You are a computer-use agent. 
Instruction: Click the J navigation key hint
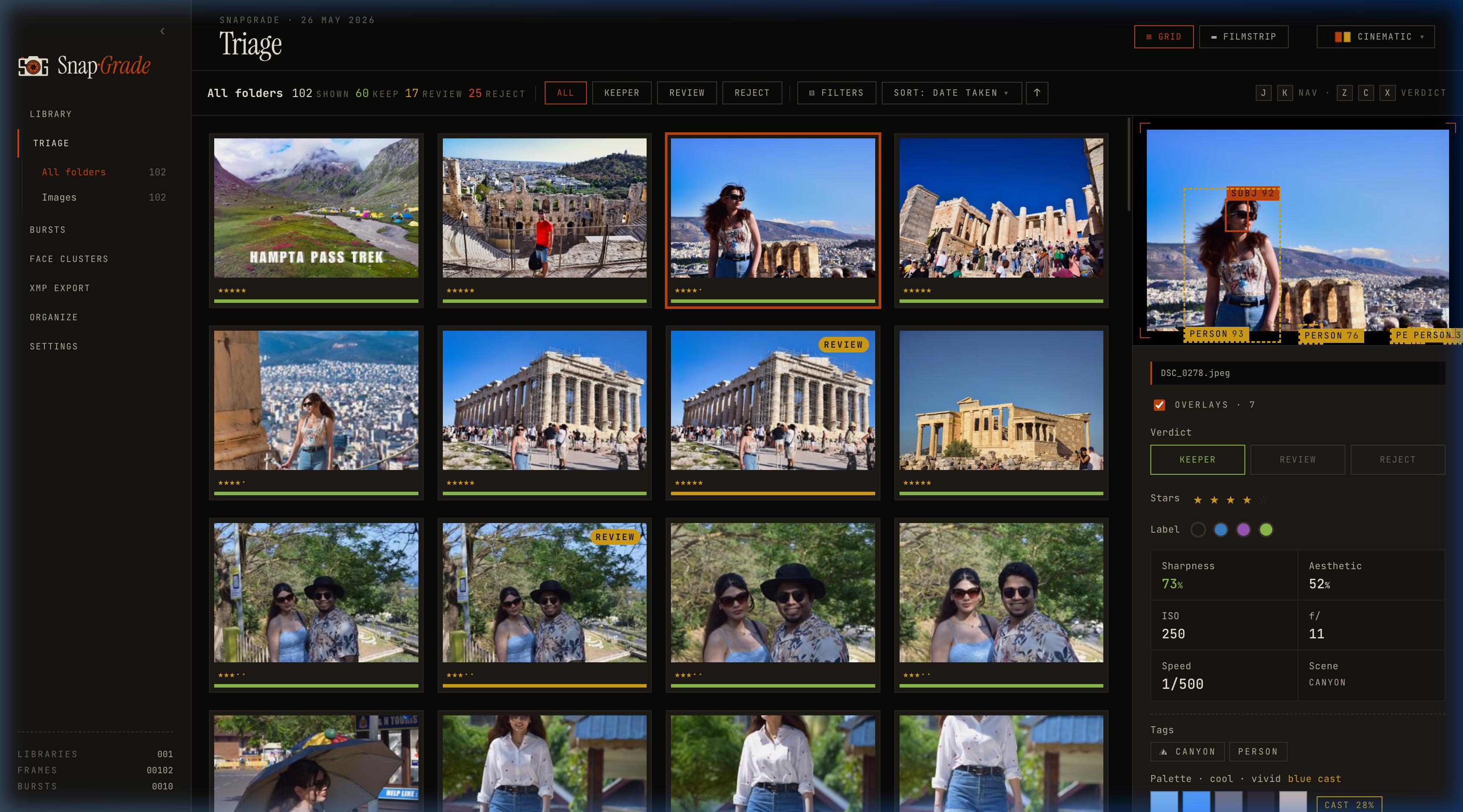(1263, 93)
